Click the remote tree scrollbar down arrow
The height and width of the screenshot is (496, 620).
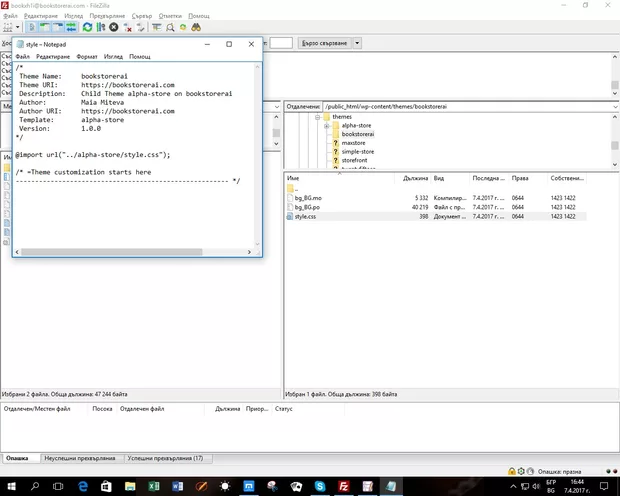(615, 164)
